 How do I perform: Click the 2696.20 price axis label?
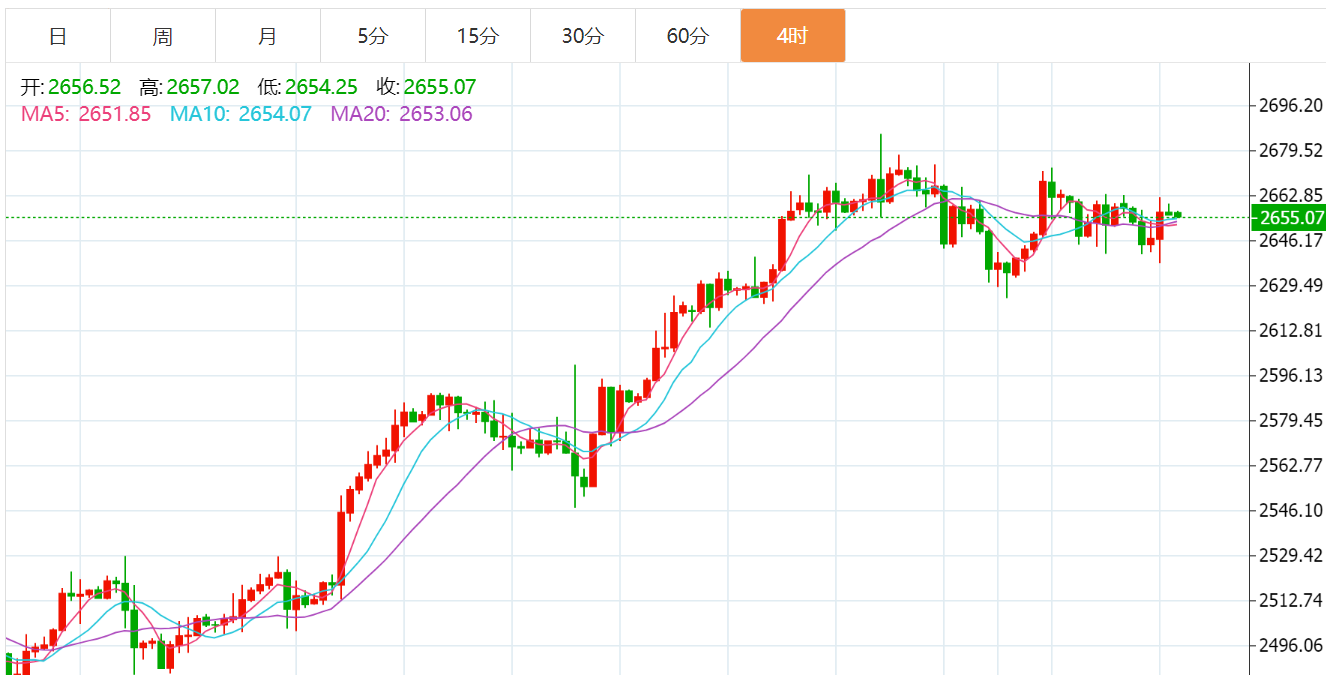click(x=1291, y=105)
